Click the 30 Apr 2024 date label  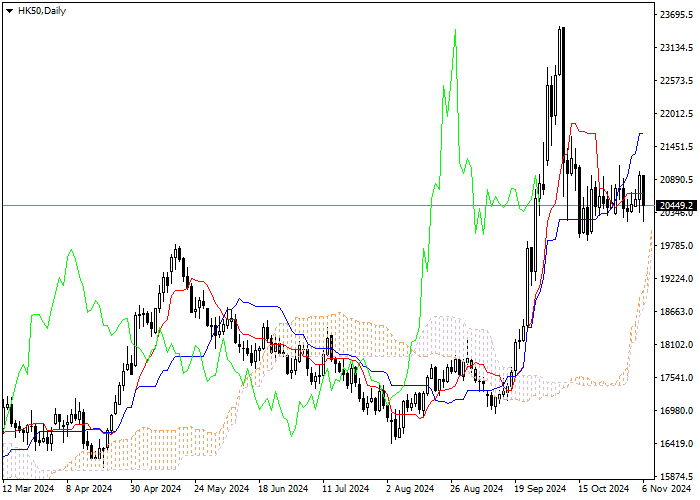point(156,489)
